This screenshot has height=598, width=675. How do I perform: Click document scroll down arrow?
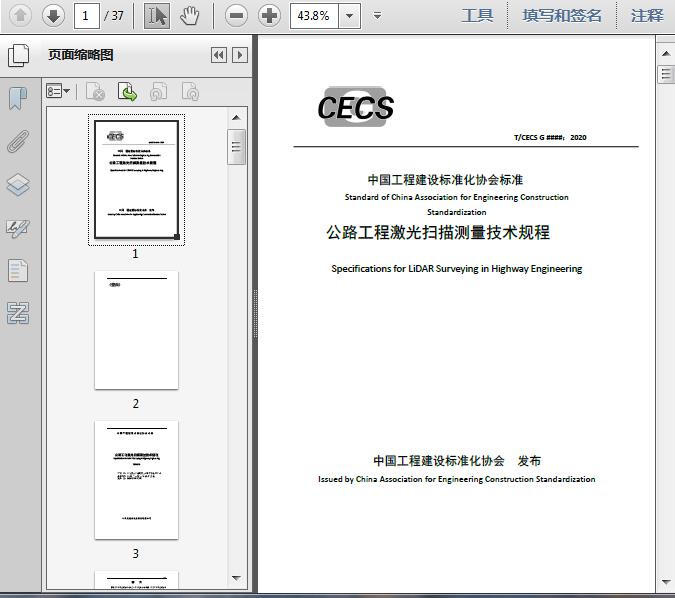[x=666, y=582]
